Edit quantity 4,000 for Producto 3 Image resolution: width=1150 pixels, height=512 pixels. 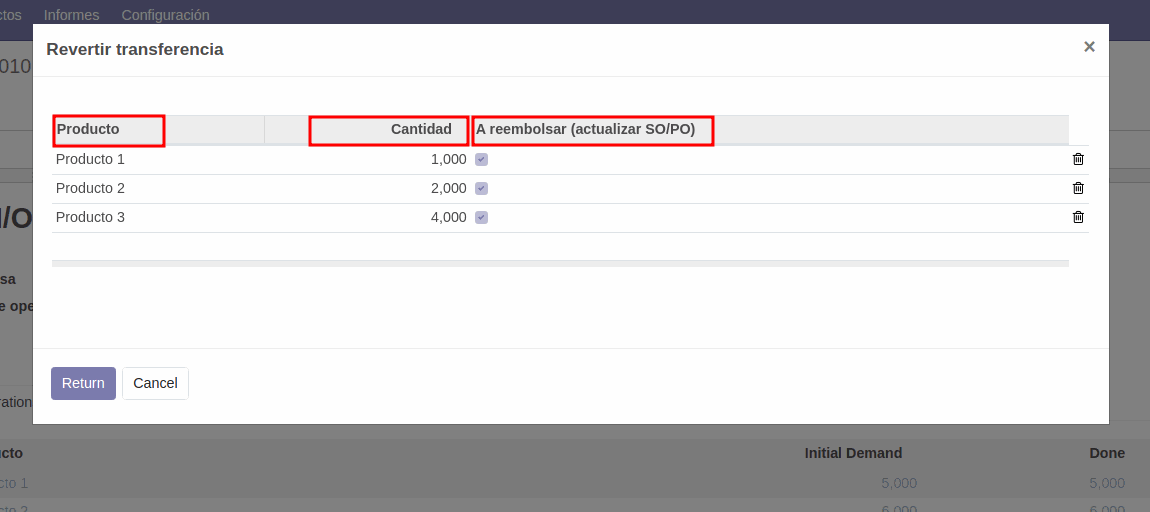pos(448,217)
